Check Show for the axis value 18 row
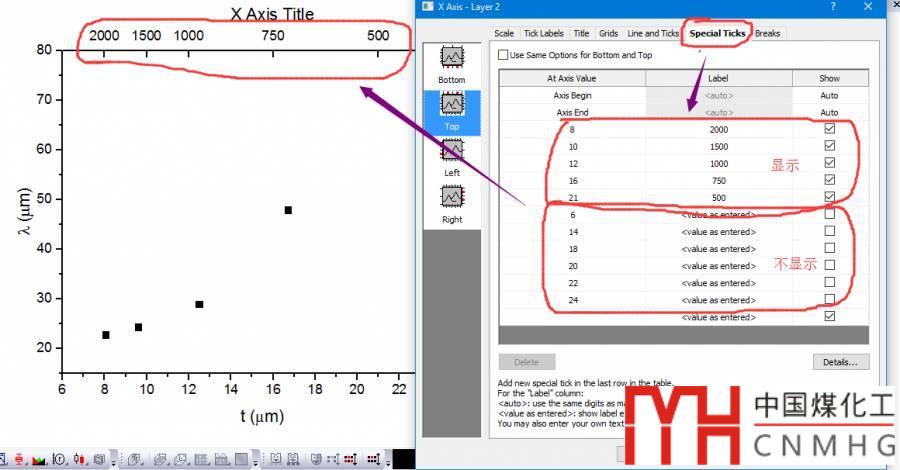The image size is (900, 470). pyautogui.click(x=829, y=248)
